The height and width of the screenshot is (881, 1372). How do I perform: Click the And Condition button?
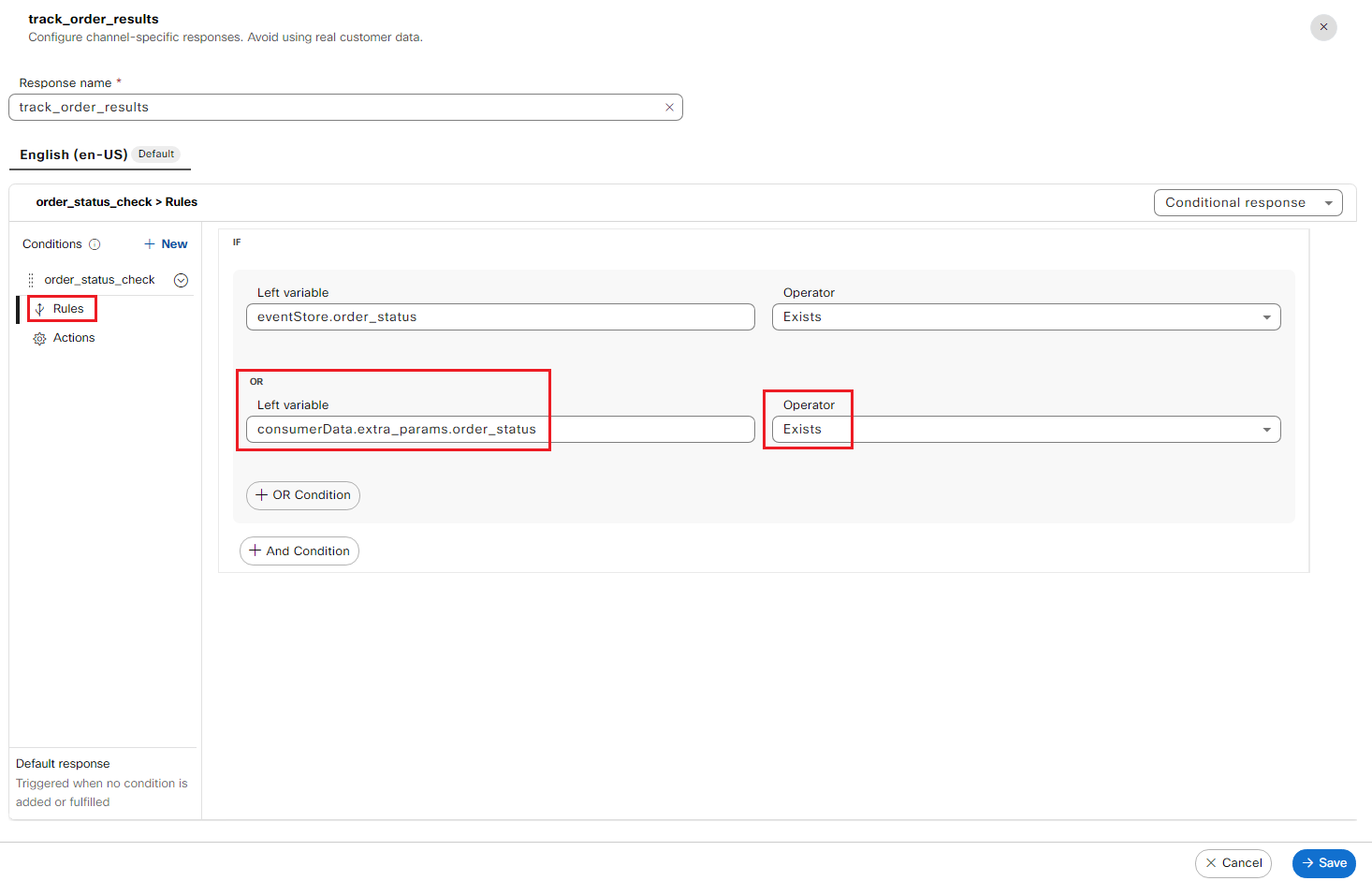299,551
